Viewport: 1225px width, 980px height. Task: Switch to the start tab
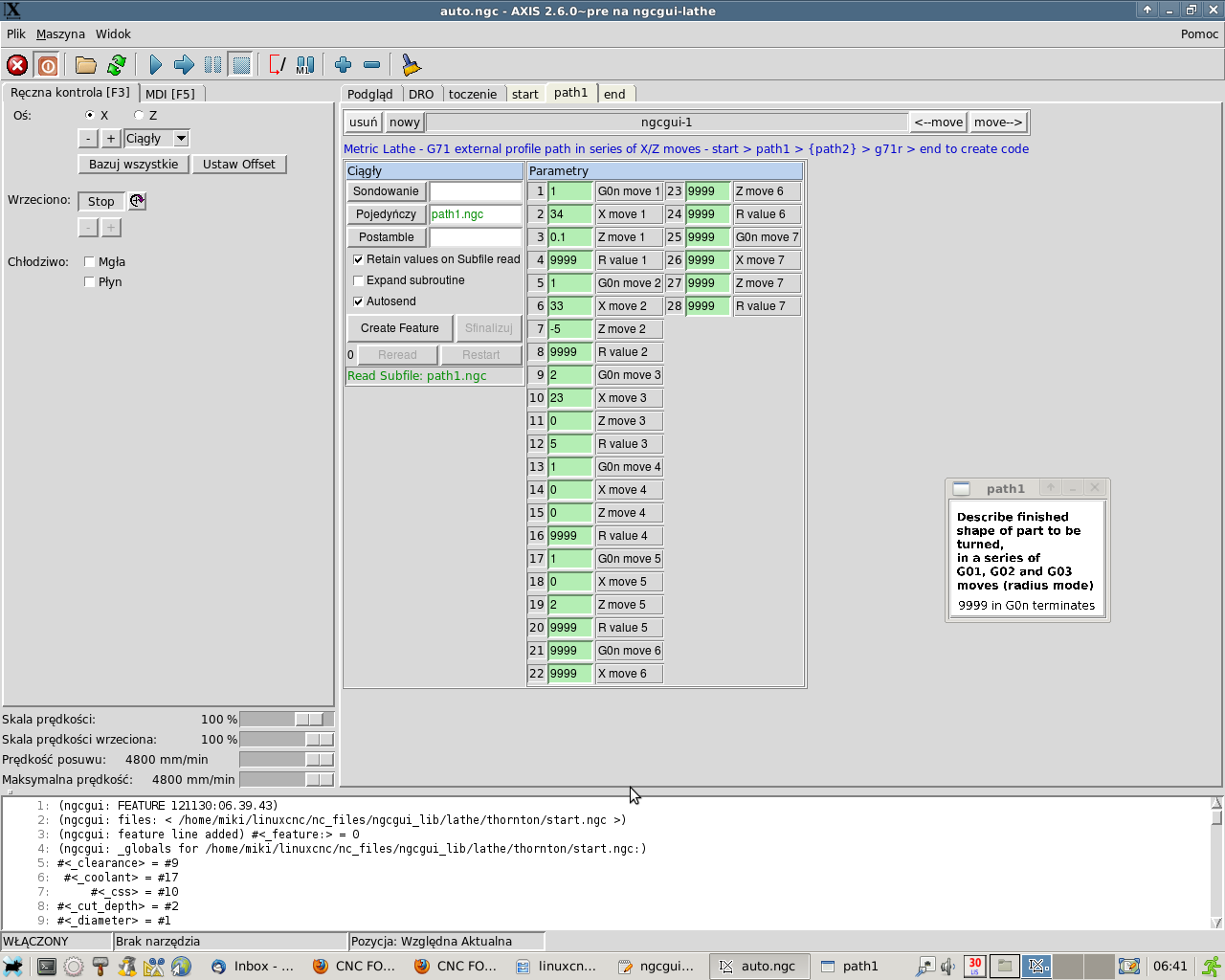(524, 94)
